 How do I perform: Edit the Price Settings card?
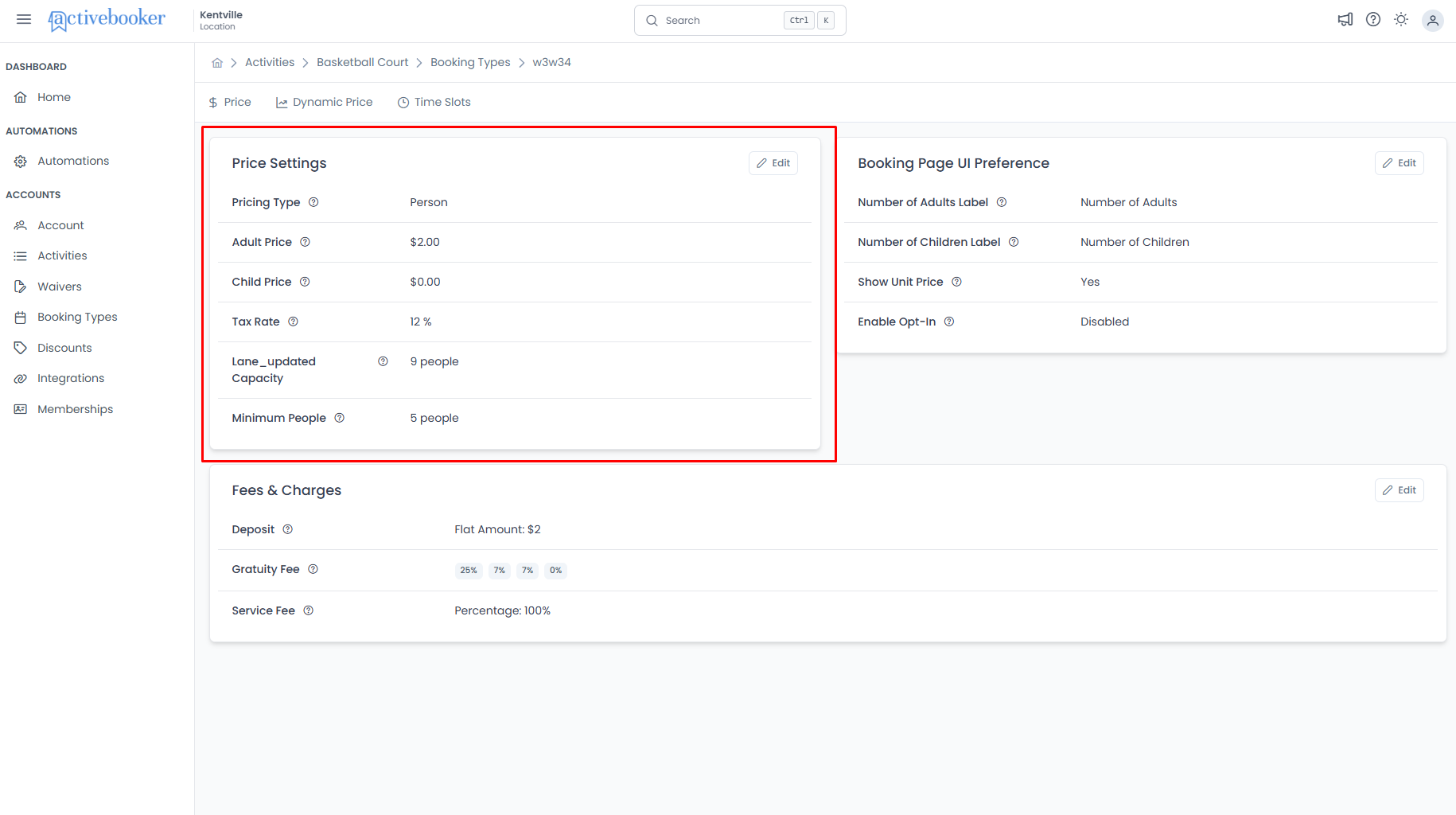773,163
